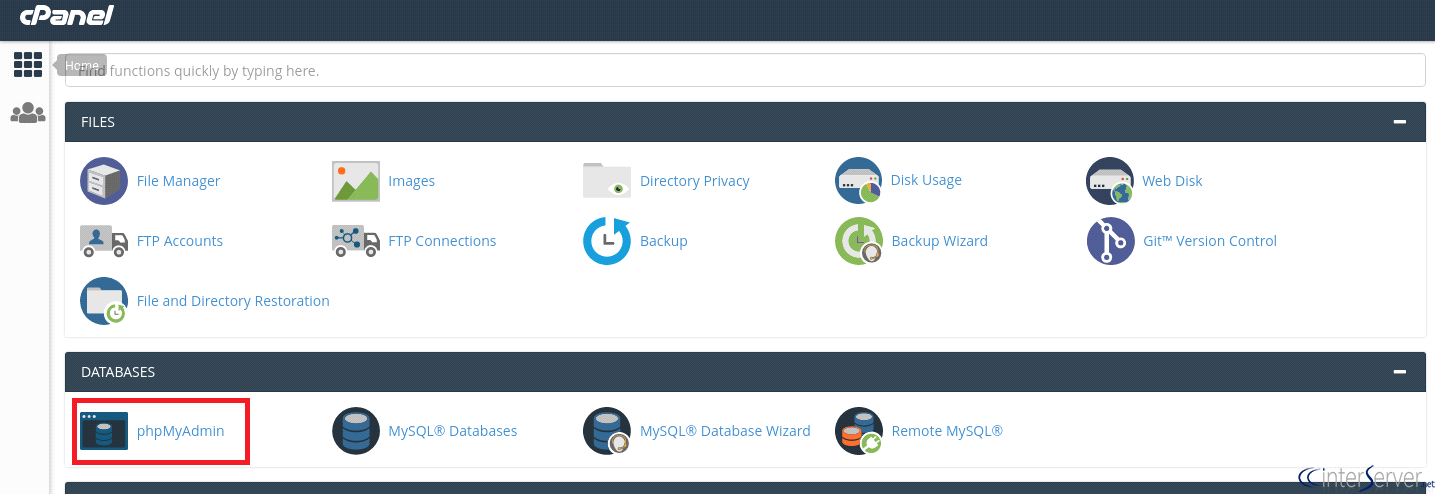Image resolution: width=1435 pixels, height=494 pixels.
Task: Click the Remote MySQL icon
Action: click(x=859, y=431)
